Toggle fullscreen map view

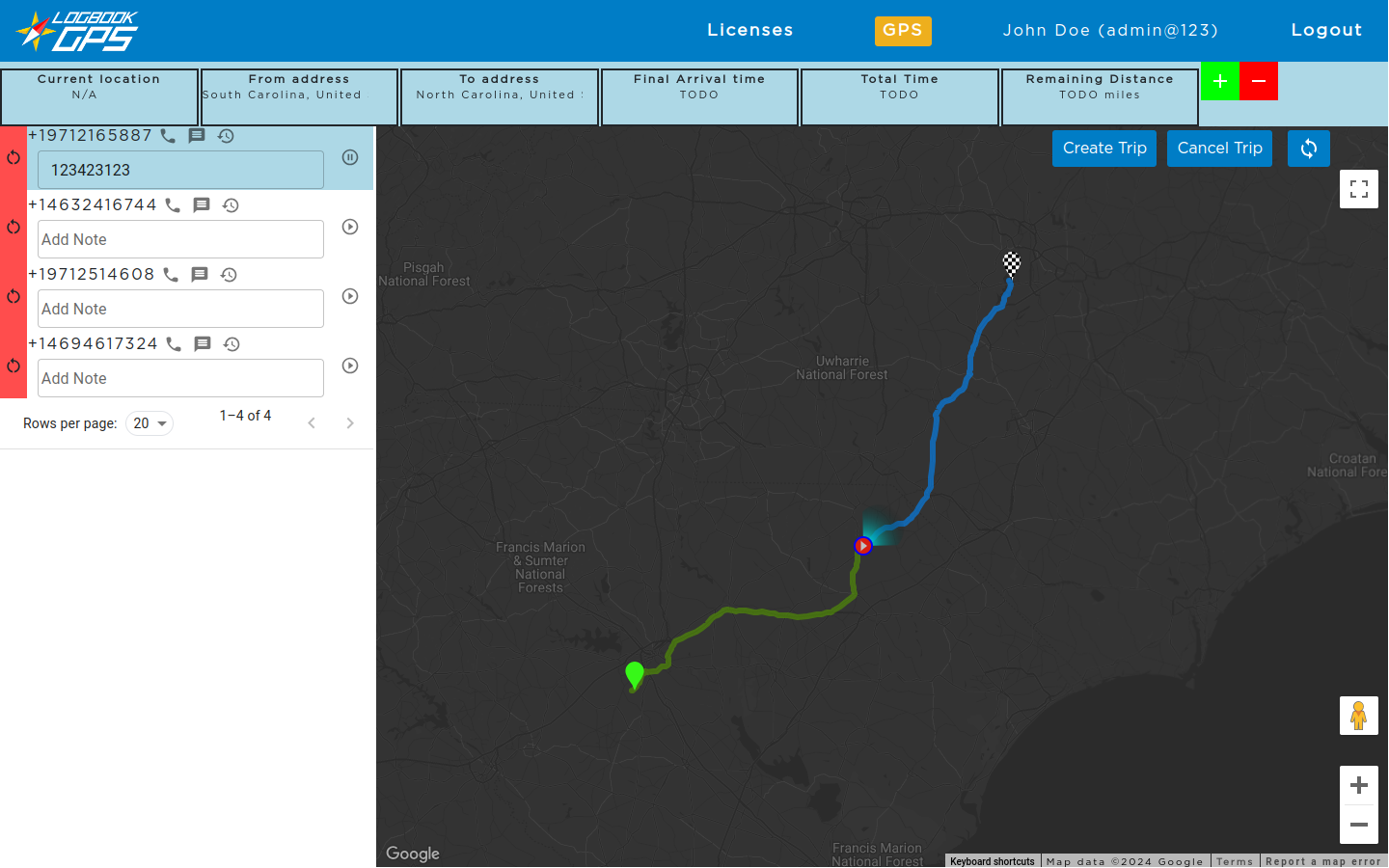tap(1358, 189)
